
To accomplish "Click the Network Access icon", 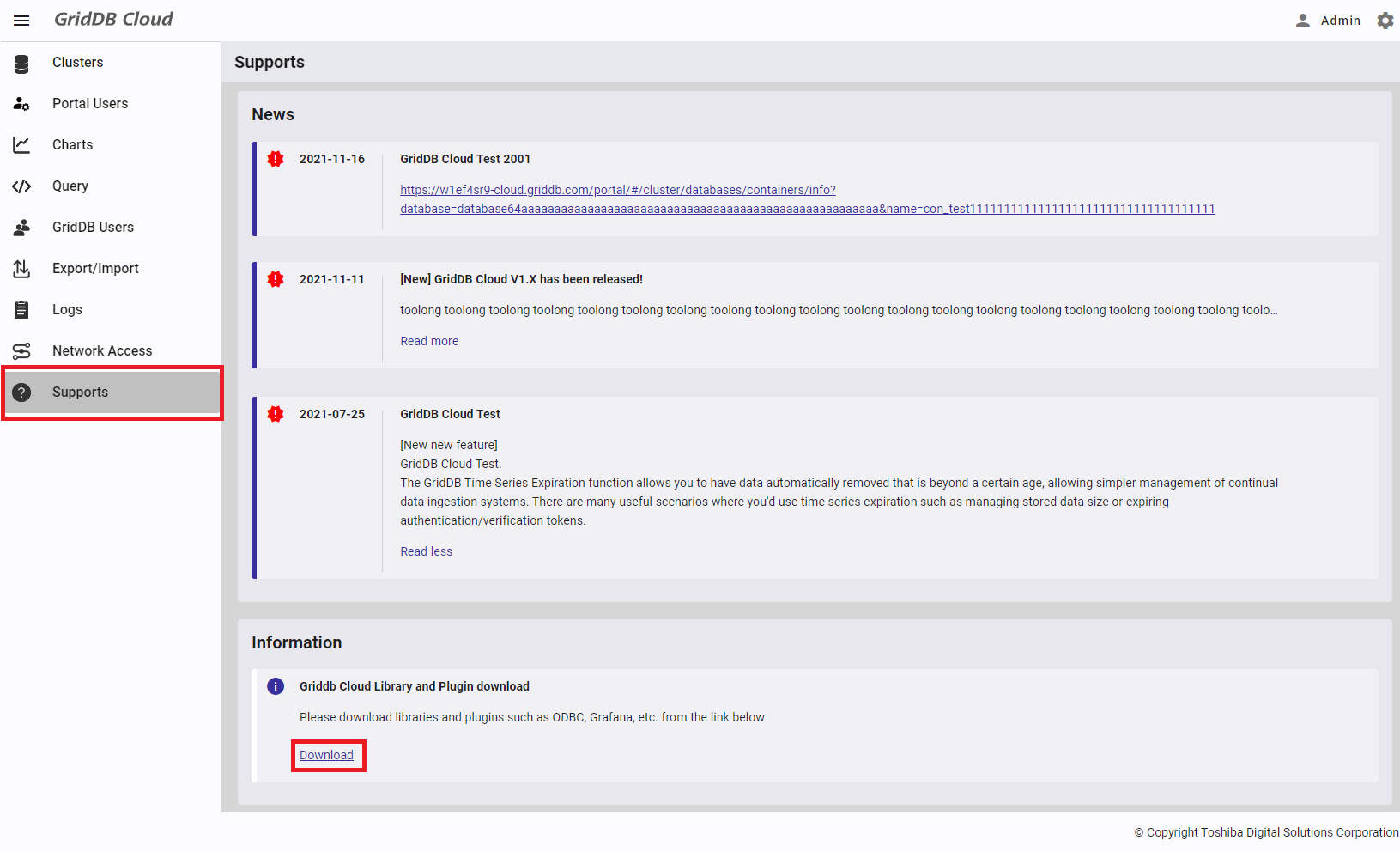I will [21, 351].
